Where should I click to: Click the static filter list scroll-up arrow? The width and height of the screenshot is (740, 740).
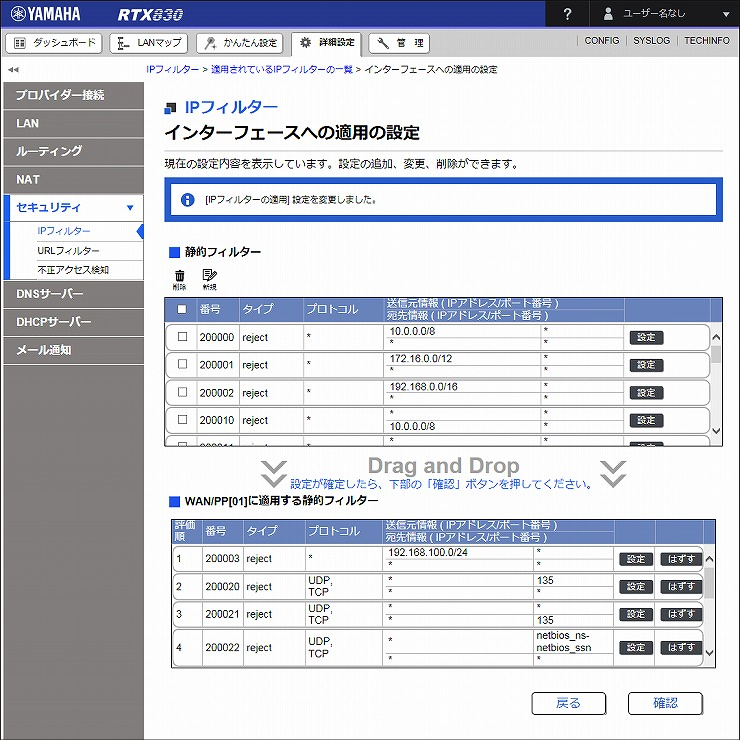[x=716, y=337]
